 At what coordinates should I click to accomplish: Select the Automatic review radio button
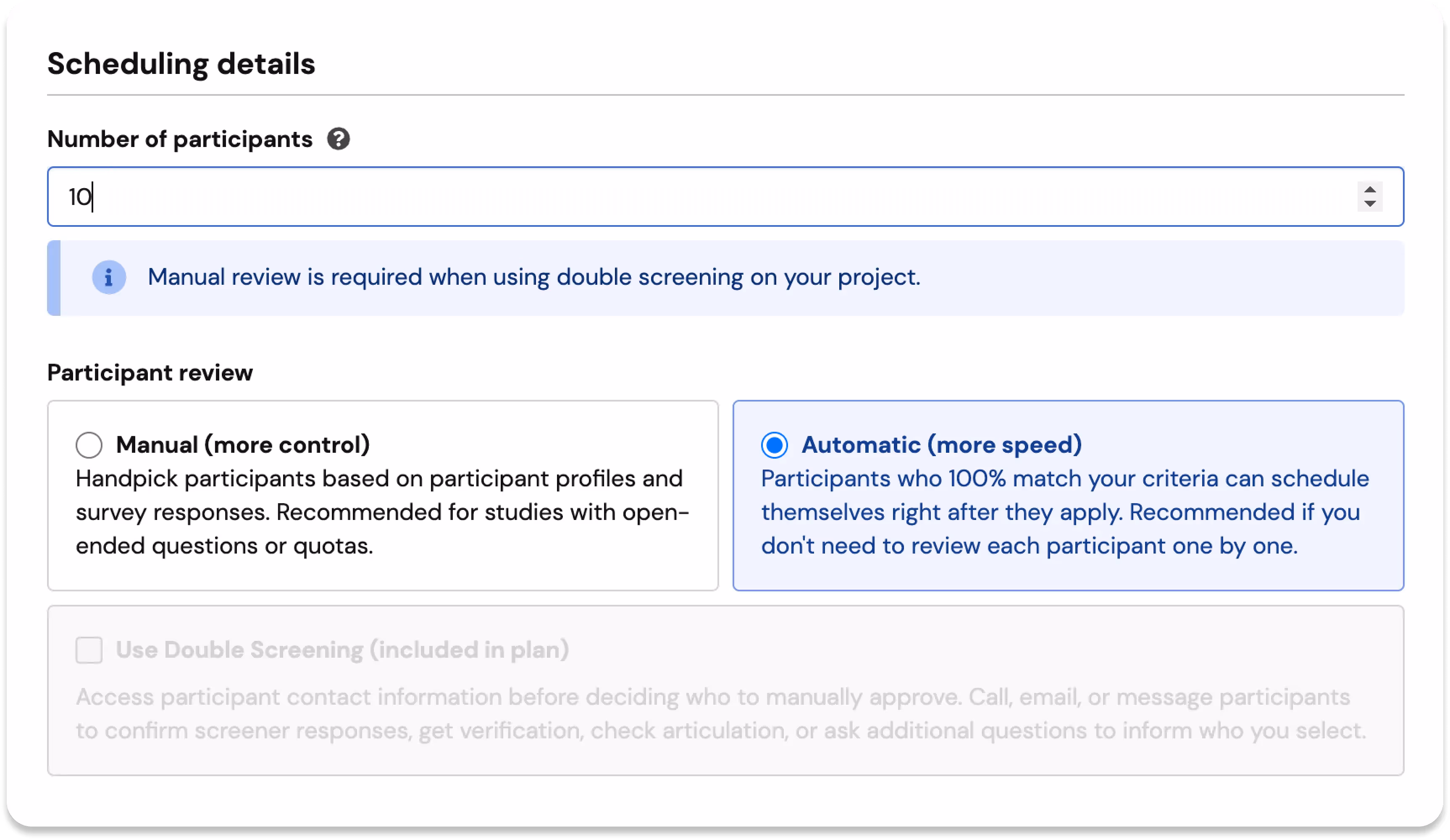click(775, 445)
